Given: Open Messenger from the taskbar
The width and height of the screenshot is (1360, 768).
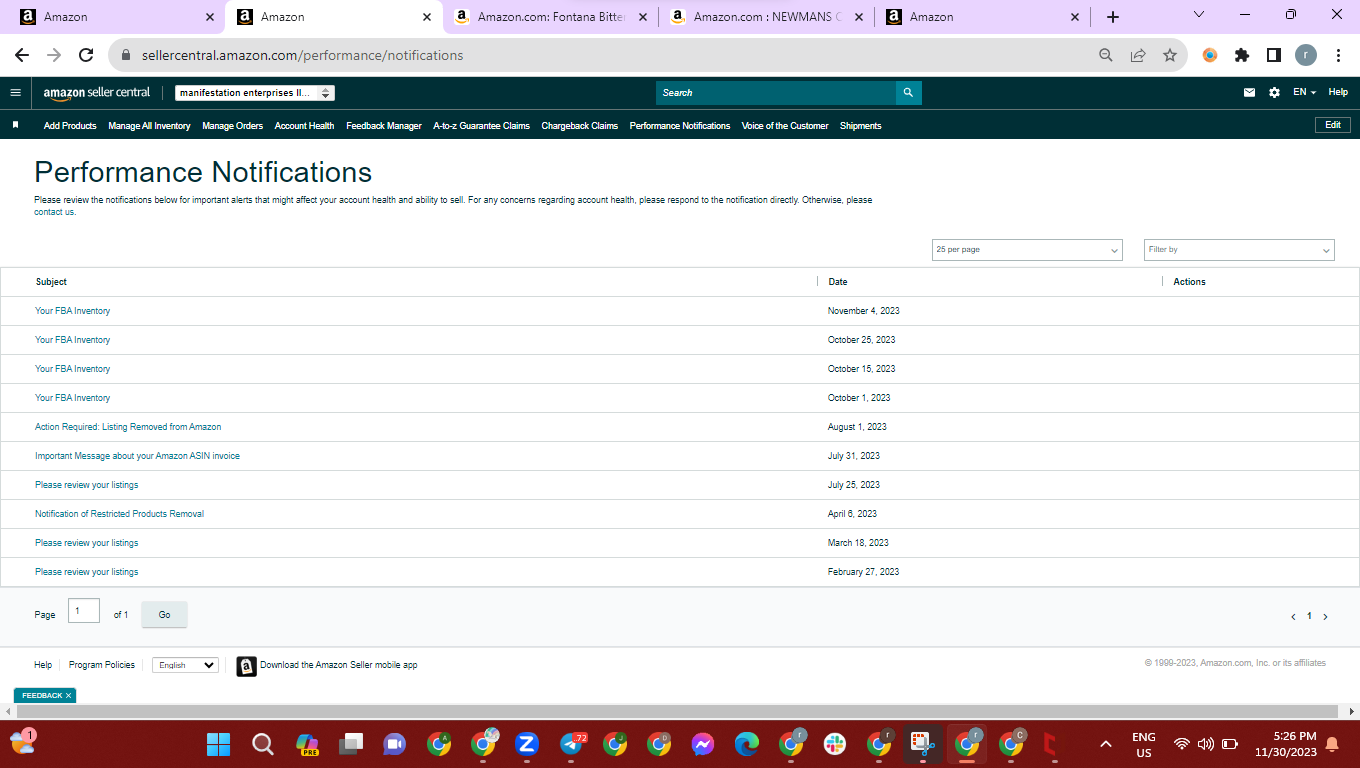Looking at the screenshot, I should [x=703, y=744].
